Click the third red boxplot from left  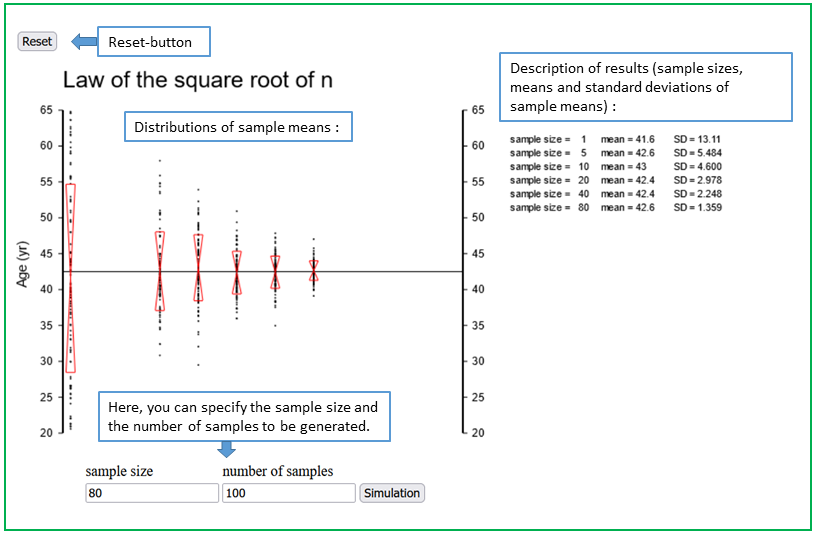coord(198,268)
